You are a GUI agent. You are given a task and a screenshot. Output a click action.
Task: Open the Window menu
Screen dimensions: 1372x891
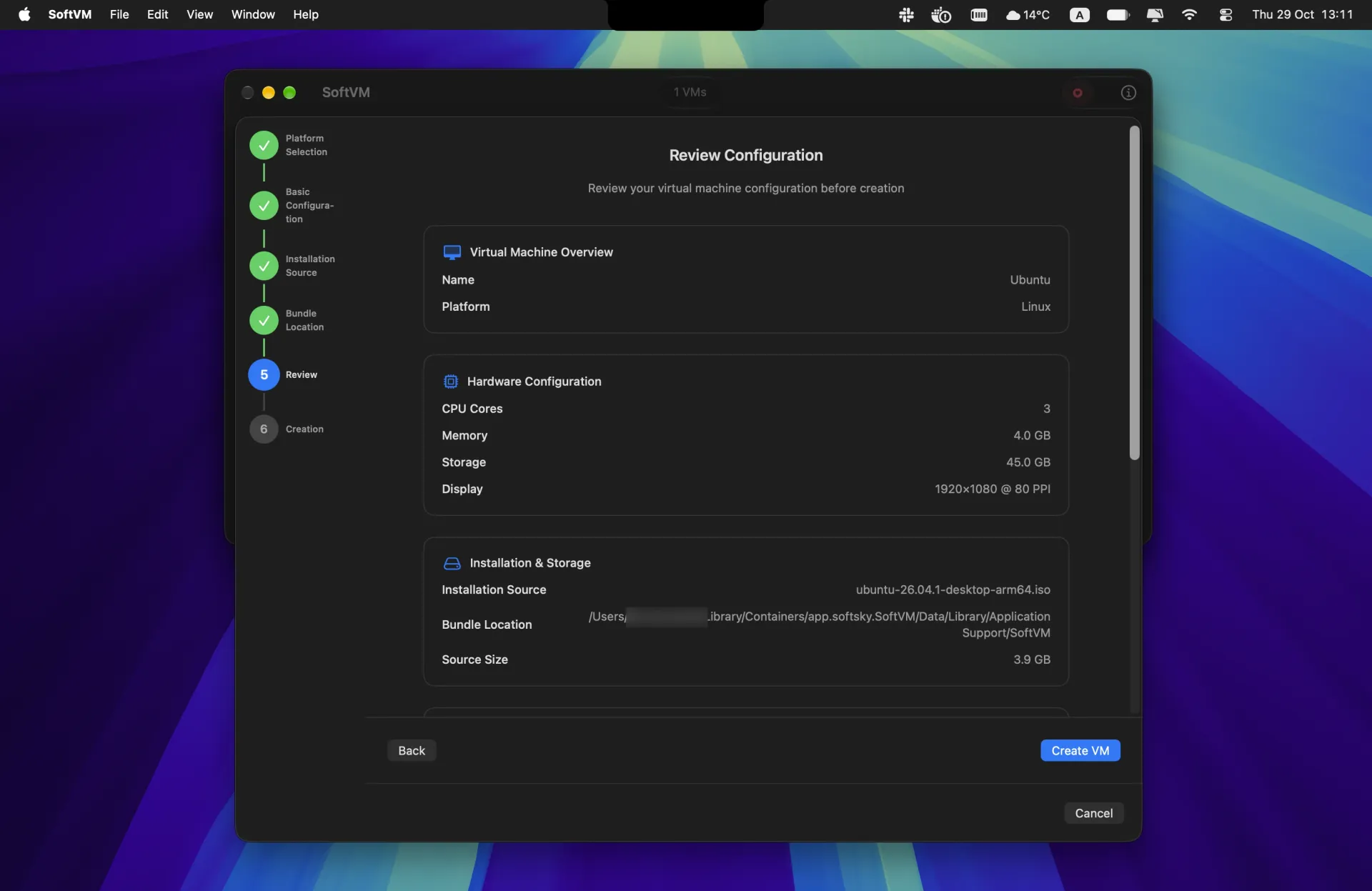click(x=253, y=14)
